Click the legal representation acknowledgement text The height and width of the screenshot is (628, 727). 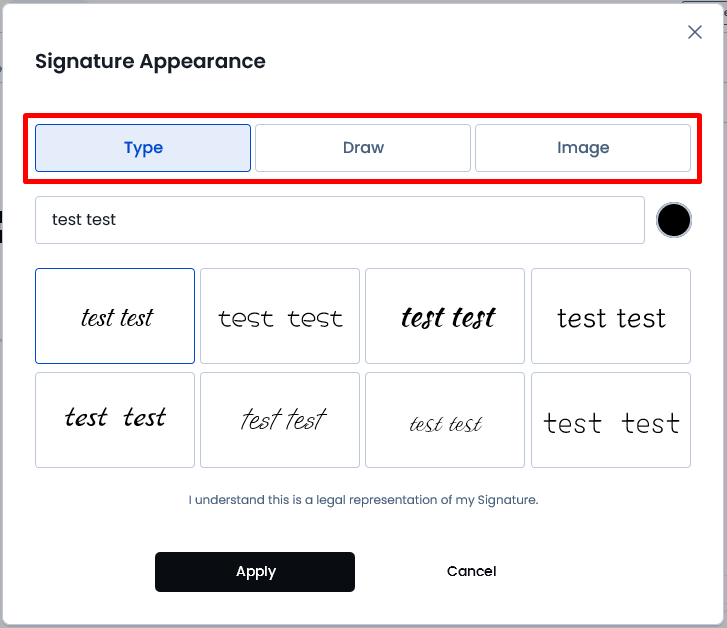coord(364,500)
